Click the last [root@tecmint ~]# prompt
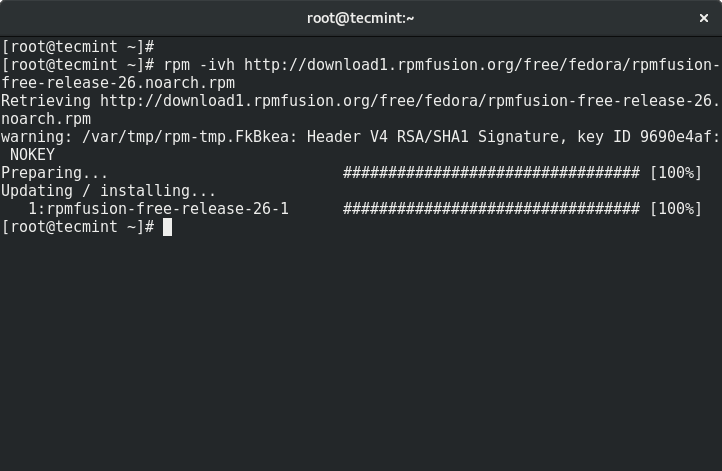Screen dimensions: 722x471 click(x=78, y=227)
